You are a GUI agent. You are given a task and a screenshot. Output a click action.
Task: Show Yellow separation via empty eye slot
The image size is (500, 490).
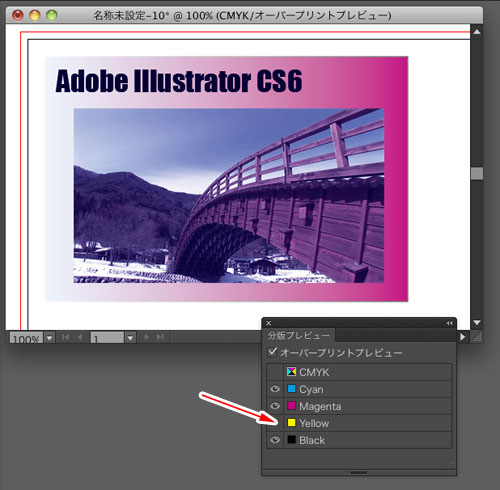point(275,423)
